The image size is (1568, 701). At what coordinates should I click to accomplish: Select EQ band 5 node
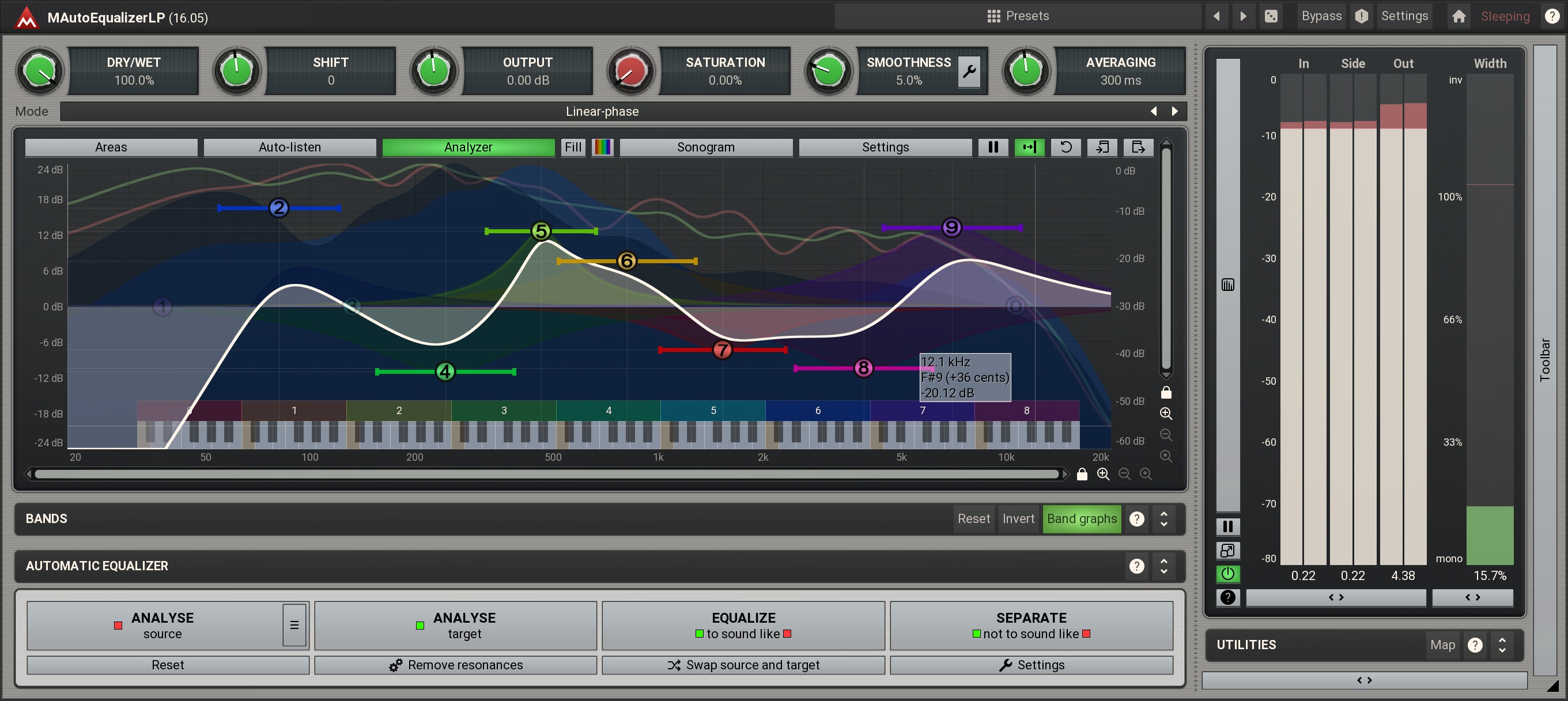point(541,231)
